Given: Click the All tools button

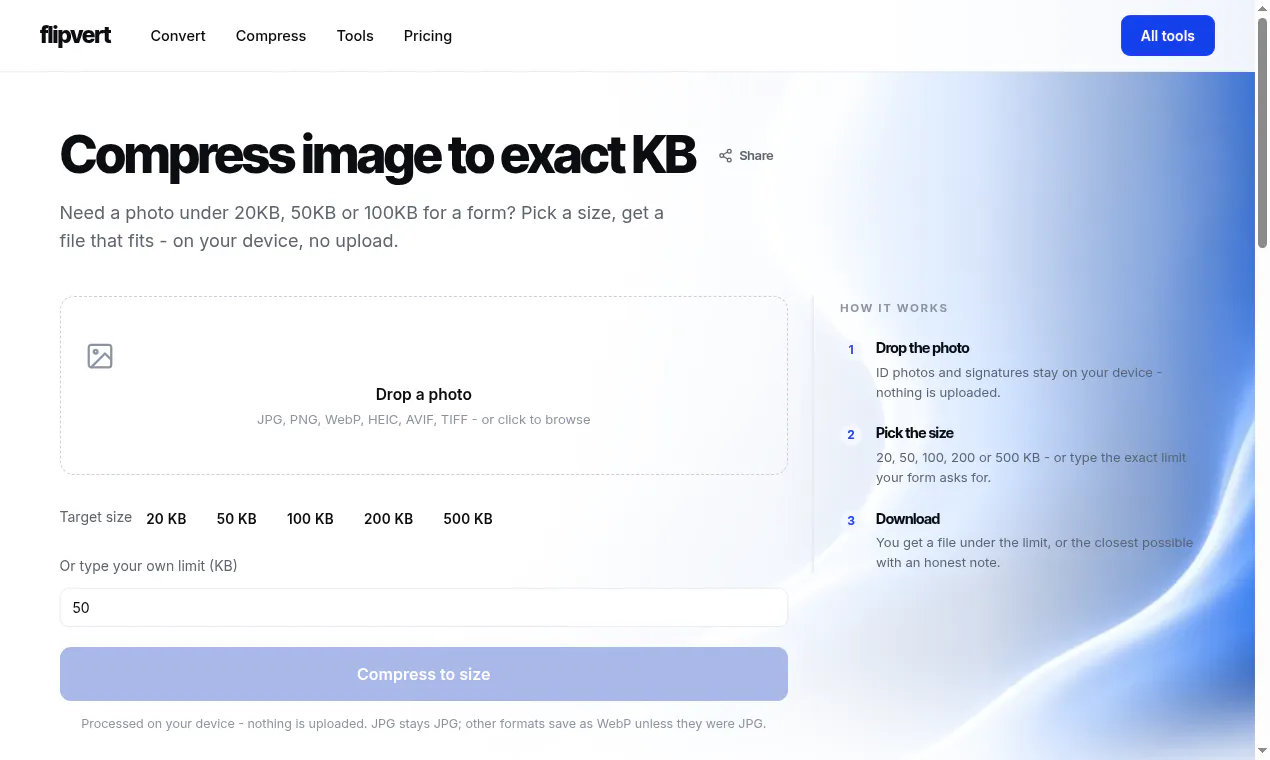Looking at the screenshot, I should click(x=1168, y=36).
